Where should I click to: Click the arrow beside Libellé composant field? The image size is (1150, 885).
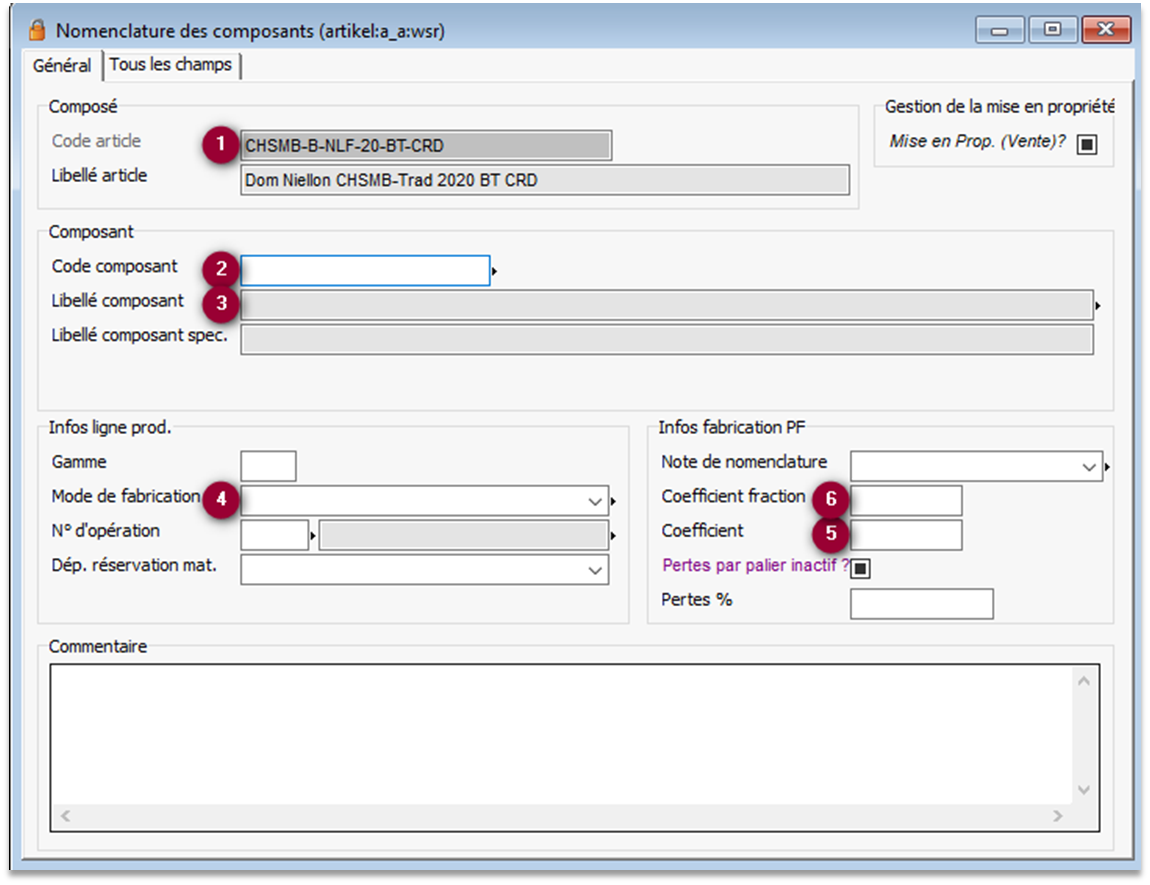pos(1098,306)
